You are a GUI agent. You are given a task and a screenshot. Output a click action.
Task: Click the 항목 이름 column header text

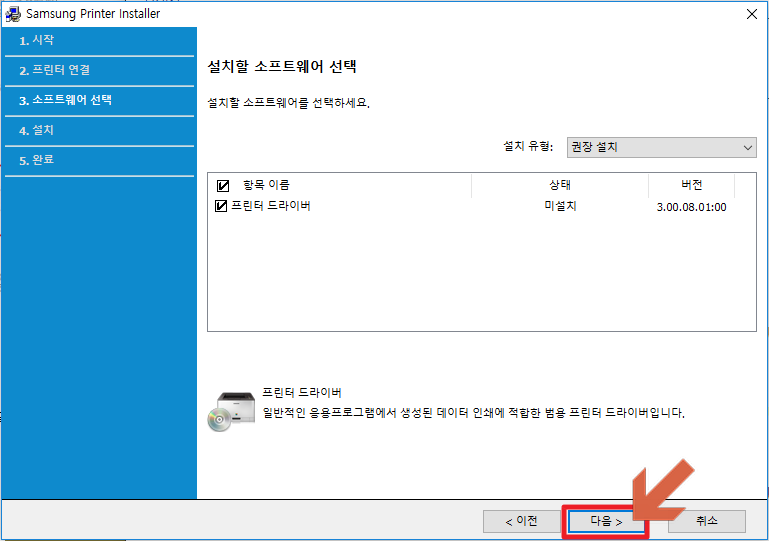[266, 185]
